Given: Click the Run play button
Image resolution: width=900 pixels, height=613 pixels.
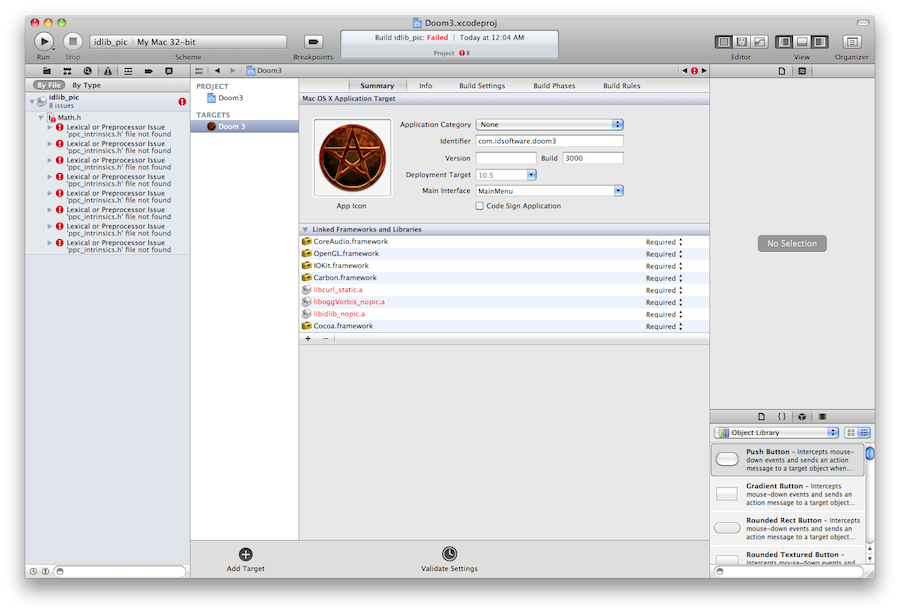Looking at the screenshot, I should point(44,41).
